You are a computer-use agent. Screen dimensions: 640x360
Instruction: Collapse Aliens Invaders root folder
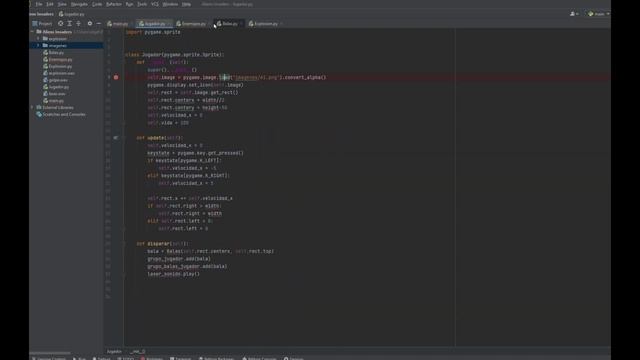[33, 32]
